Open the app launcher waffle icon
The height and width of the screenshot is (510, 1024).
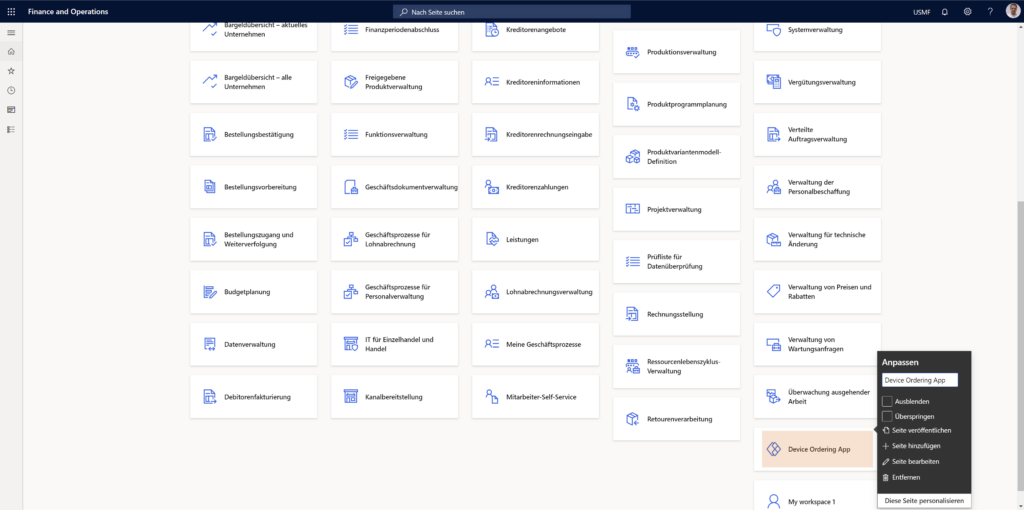[x=11, y=12]
